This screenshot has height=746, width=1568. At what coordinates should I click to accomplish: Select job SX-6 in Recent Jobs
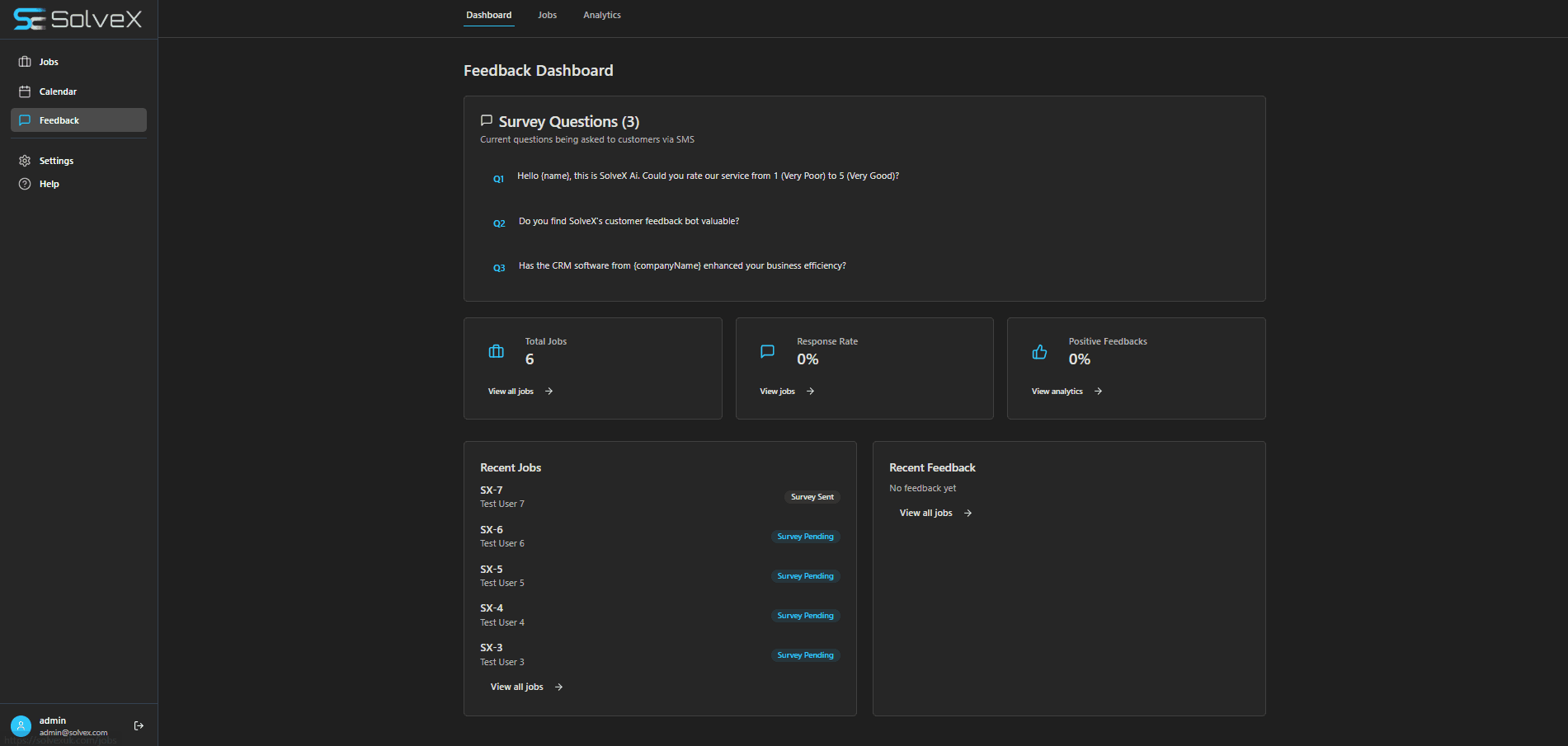click(492, 530)
